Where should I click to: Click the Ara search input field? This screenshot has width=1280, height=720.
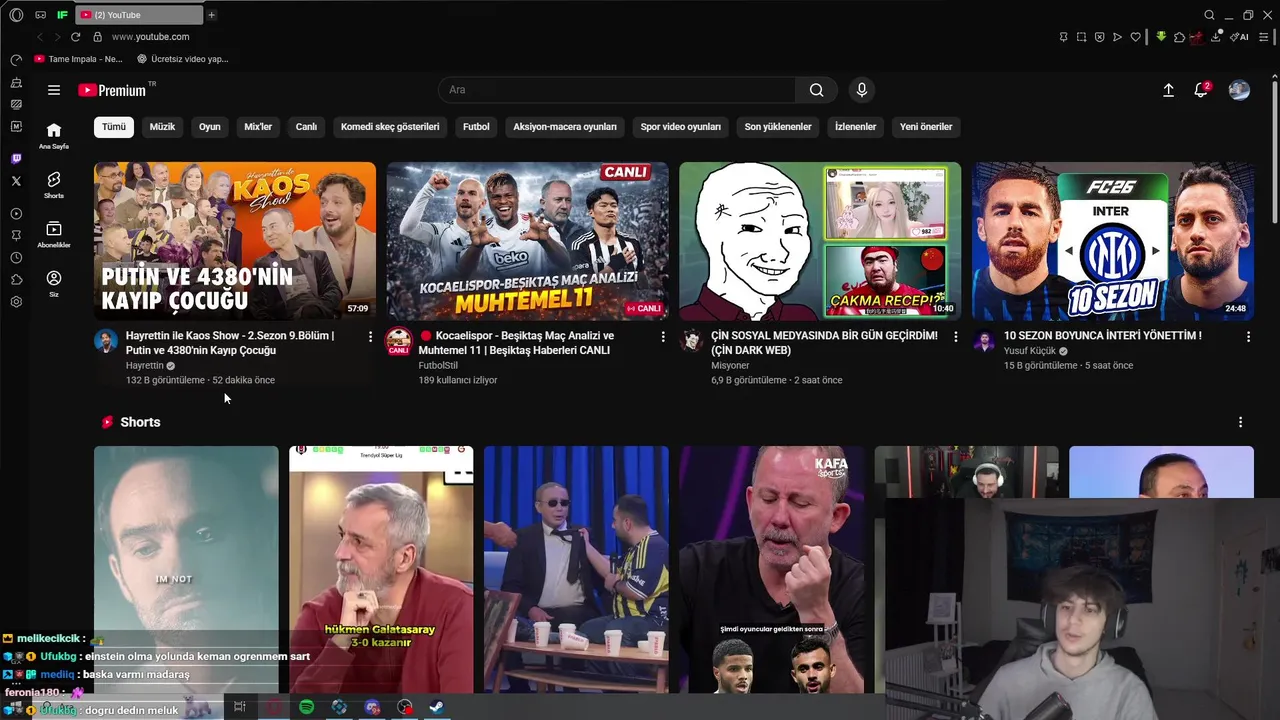pyautogui.click(x=617, y=90)
